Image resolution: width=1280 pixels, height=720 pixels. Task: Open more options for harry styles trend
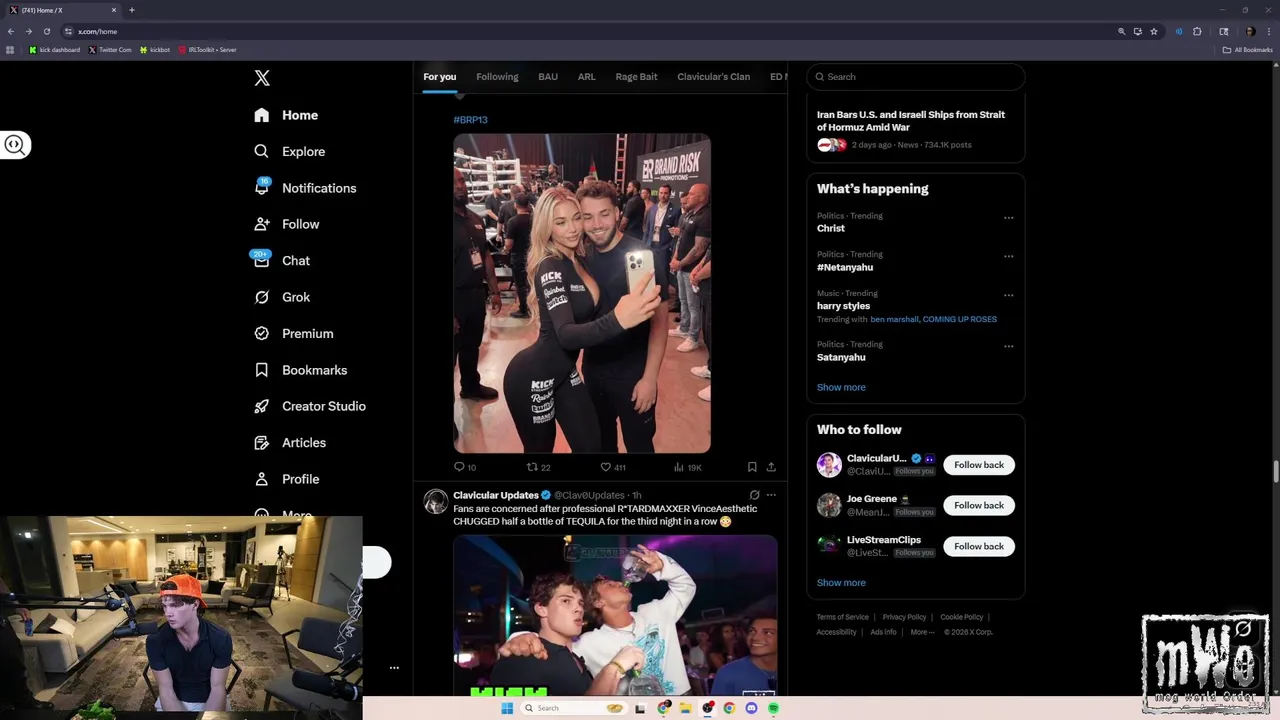[x=1008, y=295]
